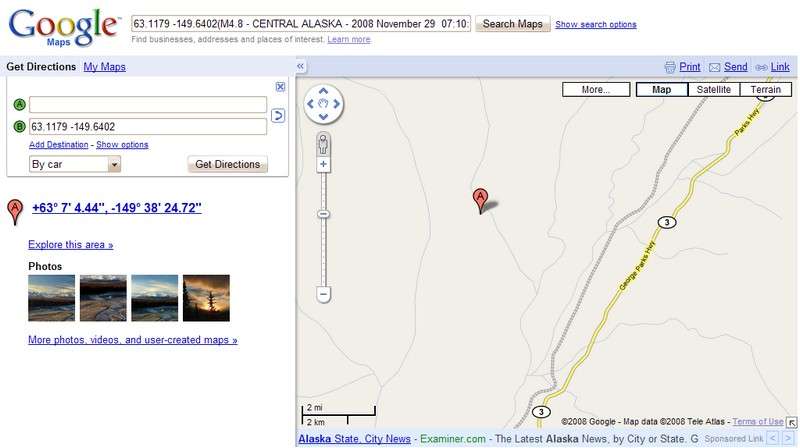Collapse the left panel with the double-arrow icon

[301, 66]
